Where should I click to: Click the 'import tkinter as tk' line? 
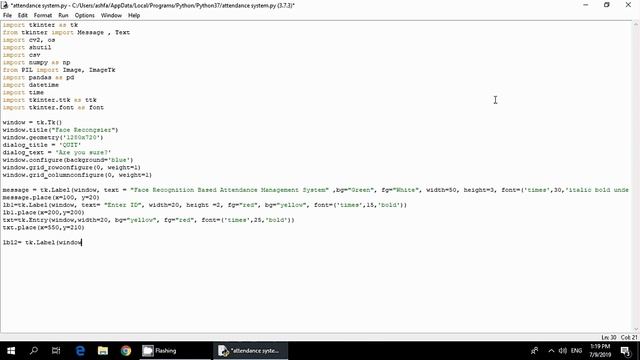(40, 25)
